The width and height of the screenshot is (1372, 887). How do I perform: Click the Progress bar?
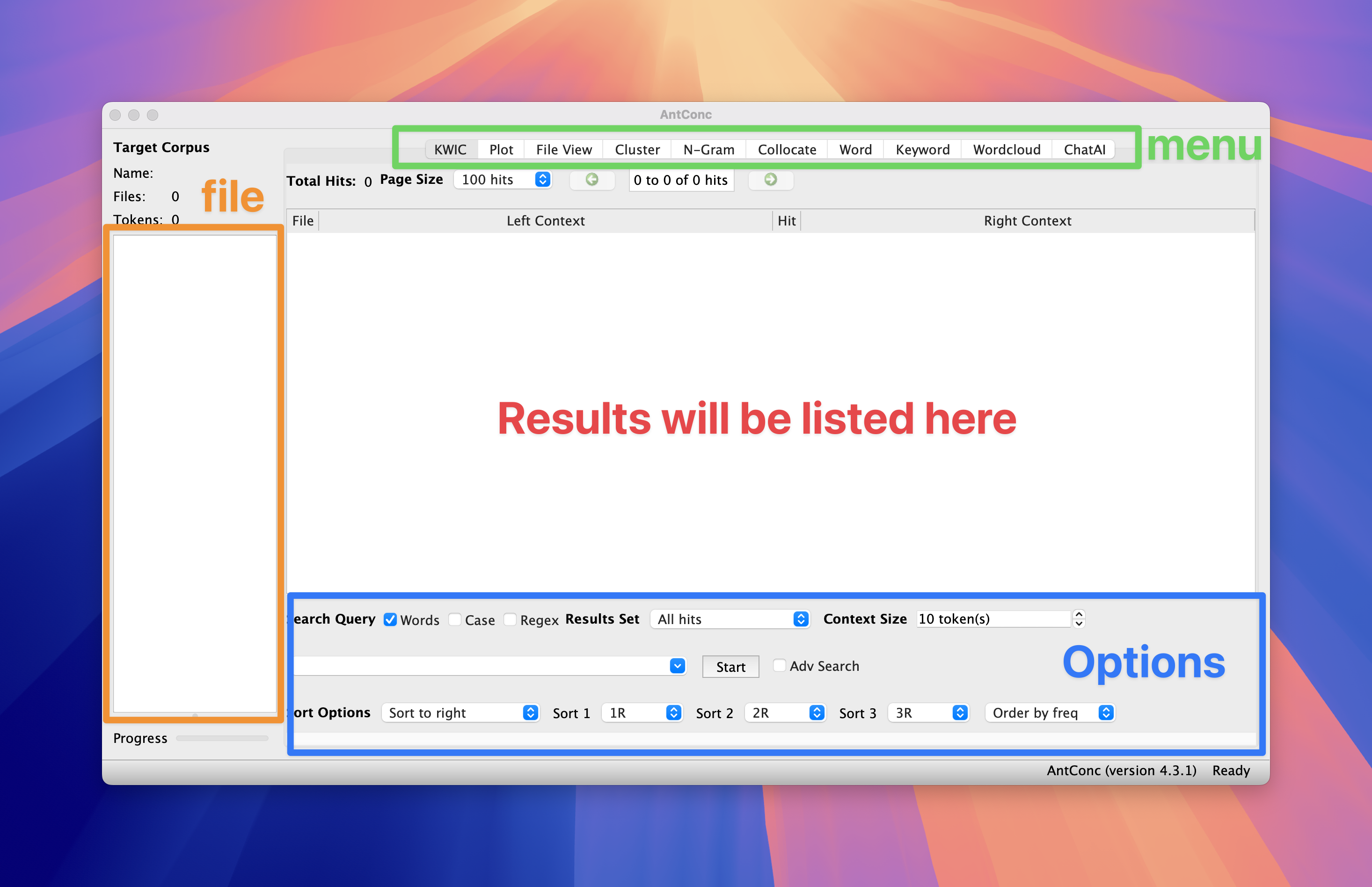[222, 738]
